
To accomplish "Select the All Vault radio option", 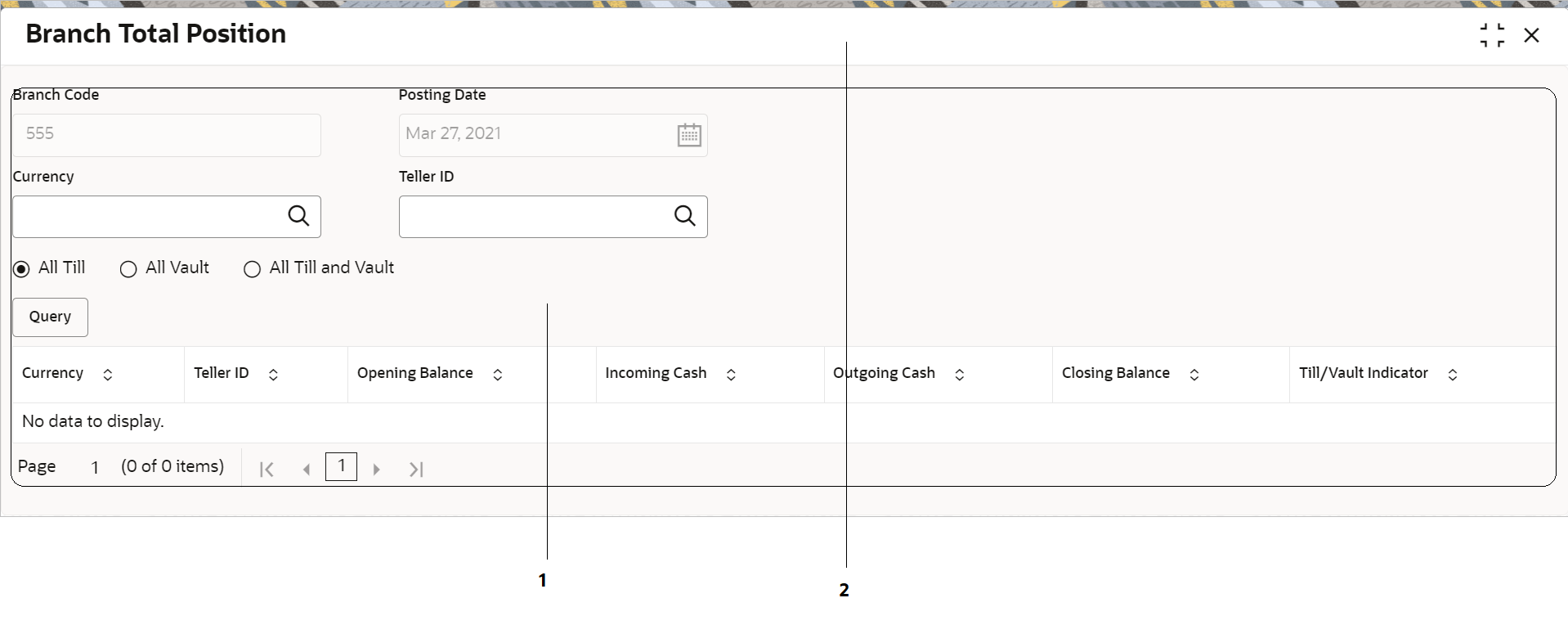I will 128,269.
